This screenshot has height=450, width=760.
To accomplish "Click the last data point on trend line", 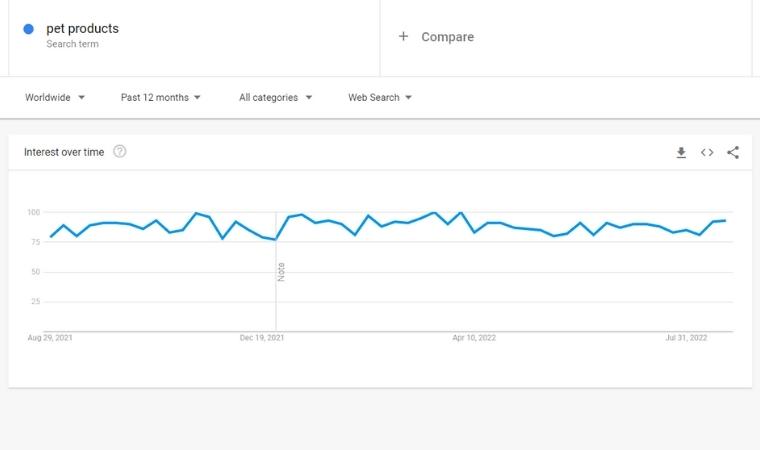I will 725,221.
